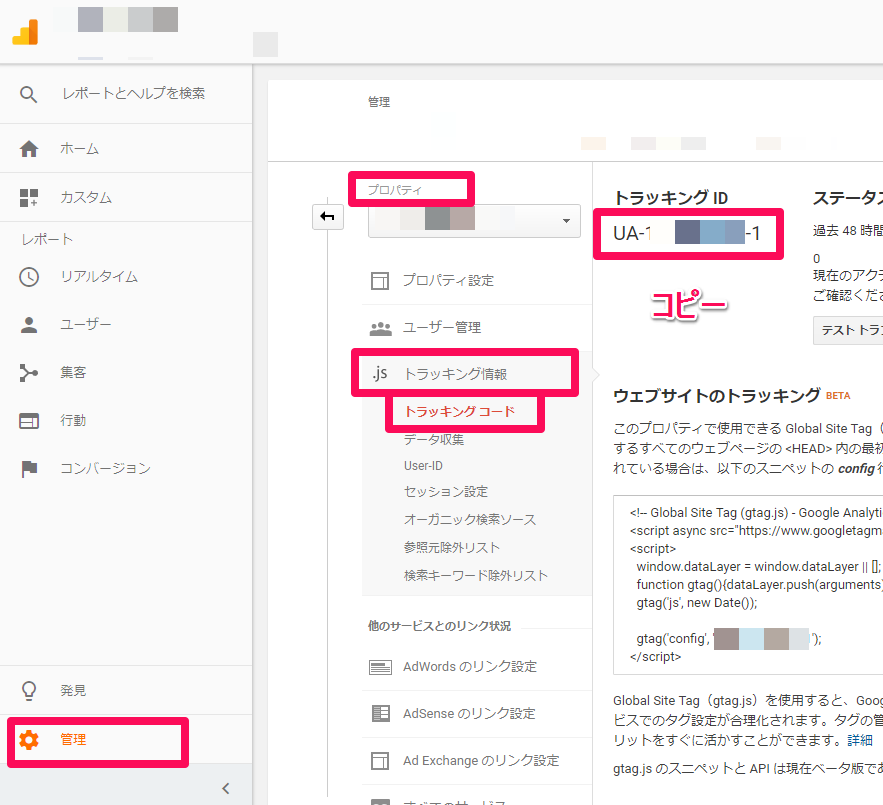Collapse the left sidebar with chevron
Viewport: 883px width, 805px height.
pyautogui.click(x=226, y=788)
